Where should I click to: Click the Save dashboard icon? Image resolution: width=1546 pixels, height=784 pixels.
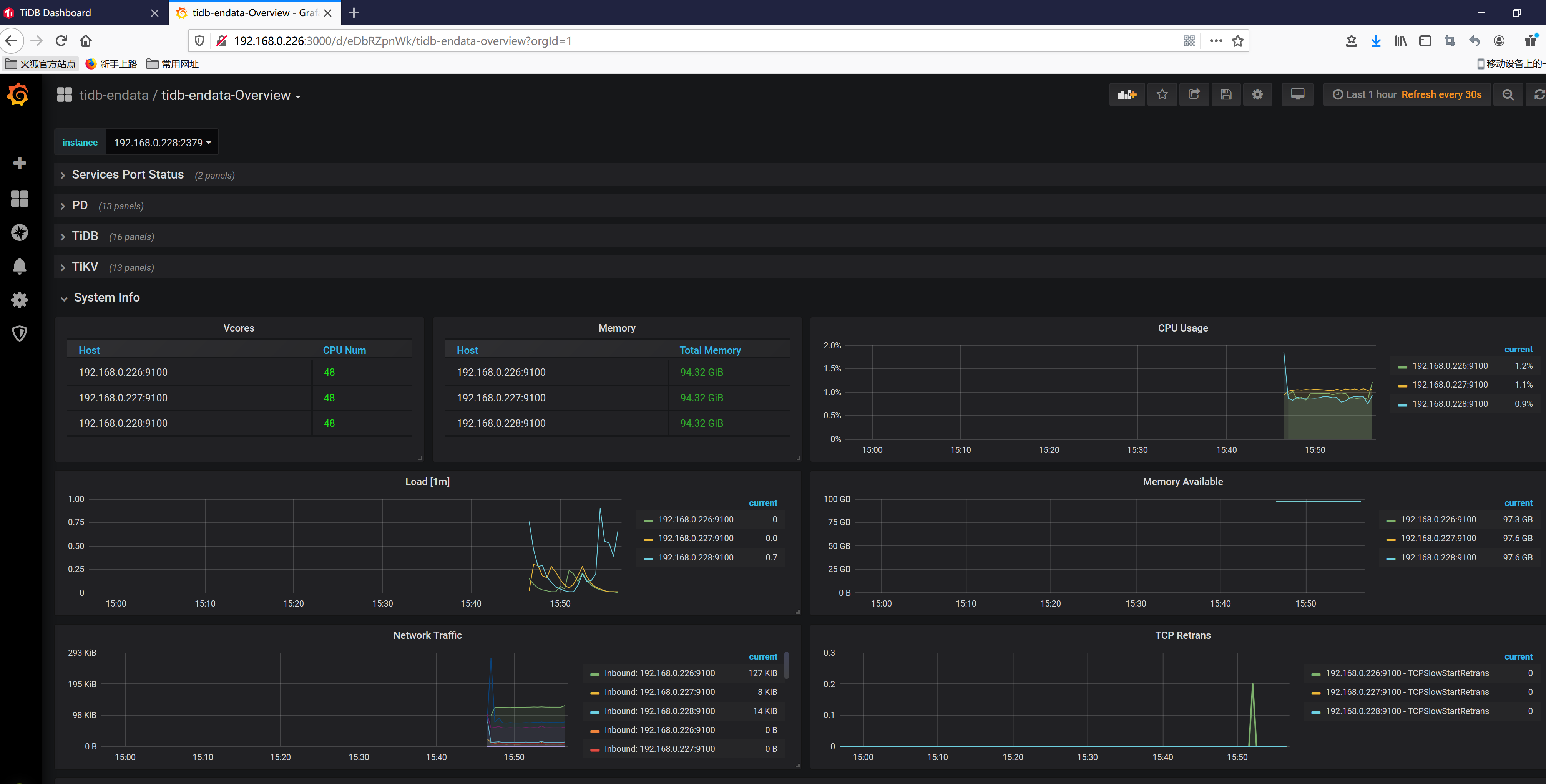1226,94
